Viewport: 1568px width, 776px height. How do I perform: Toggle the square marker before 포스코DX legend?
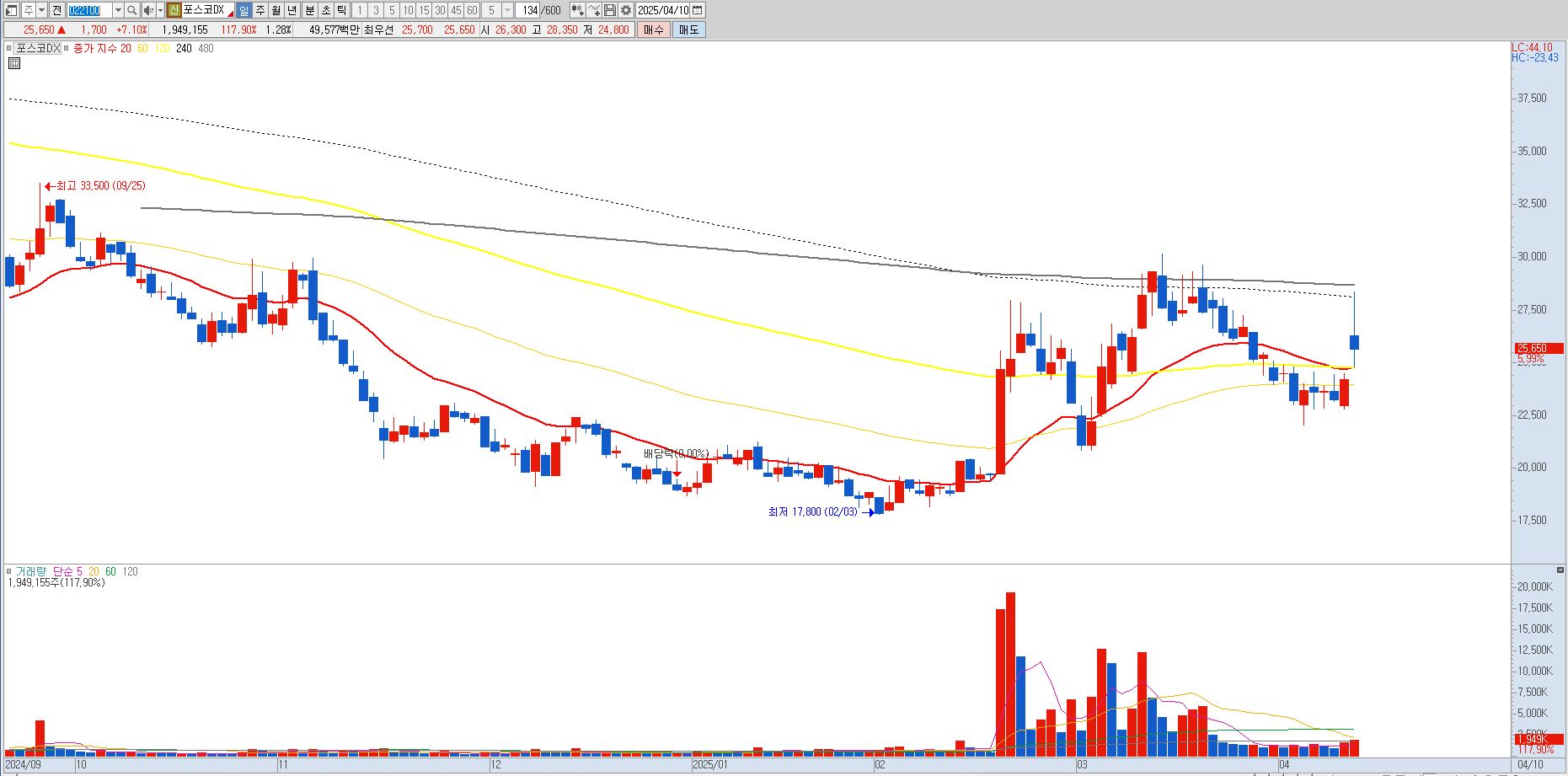tap(9, 49)
